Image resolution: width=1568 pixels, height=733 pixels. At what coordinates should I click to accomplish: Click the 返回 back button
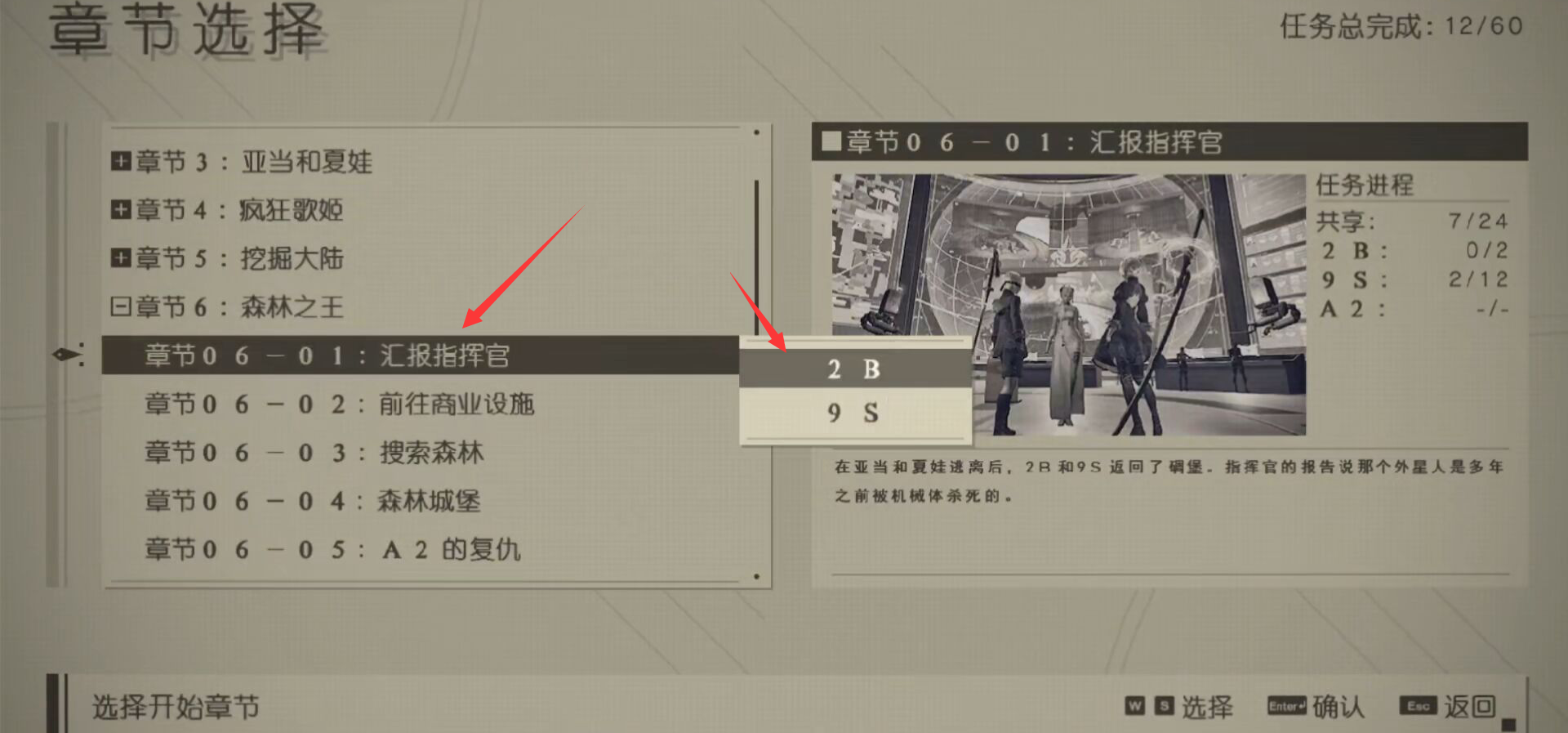tap(1470, 707)
